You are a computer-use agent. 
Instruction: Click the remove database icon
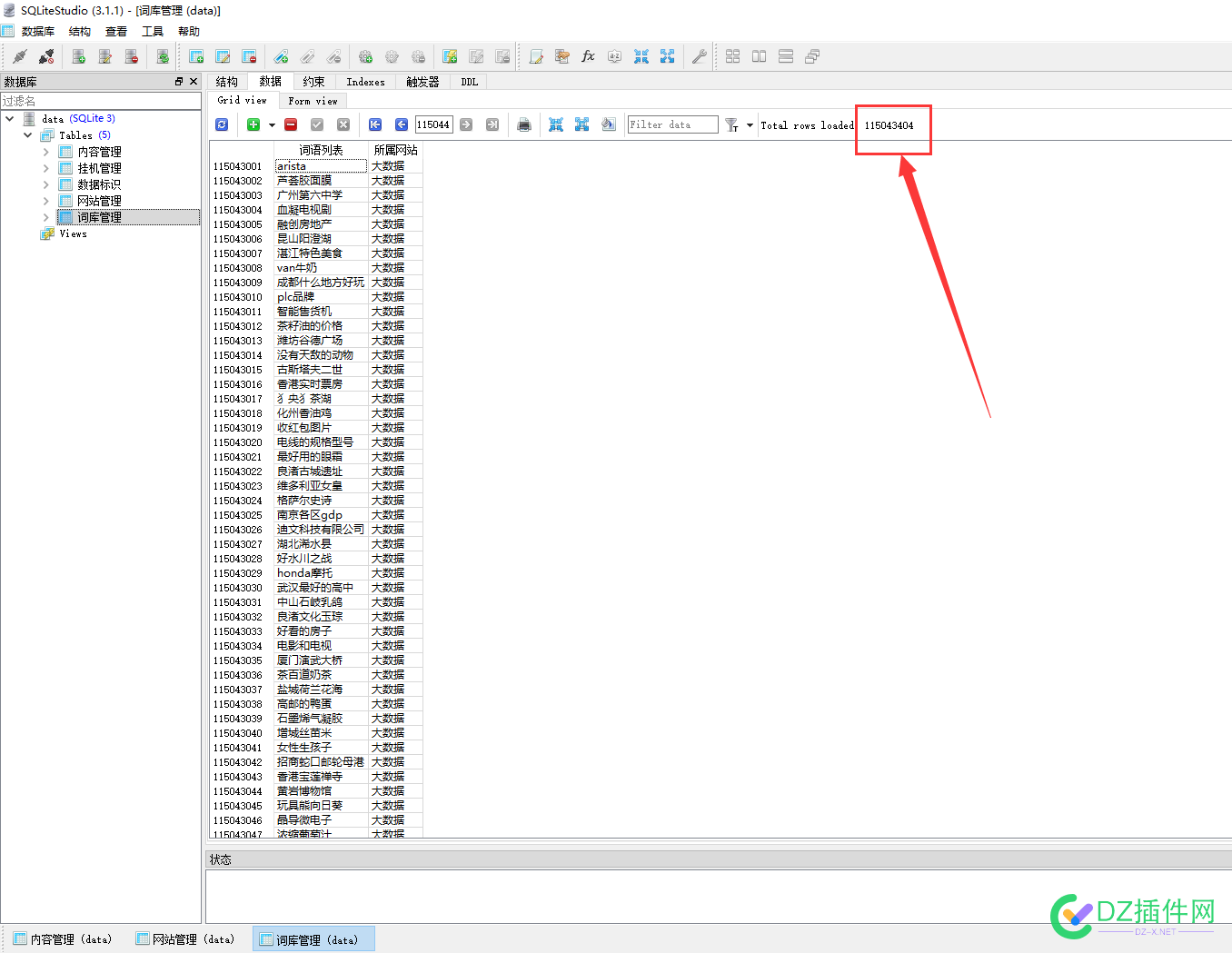coord(132,56)
